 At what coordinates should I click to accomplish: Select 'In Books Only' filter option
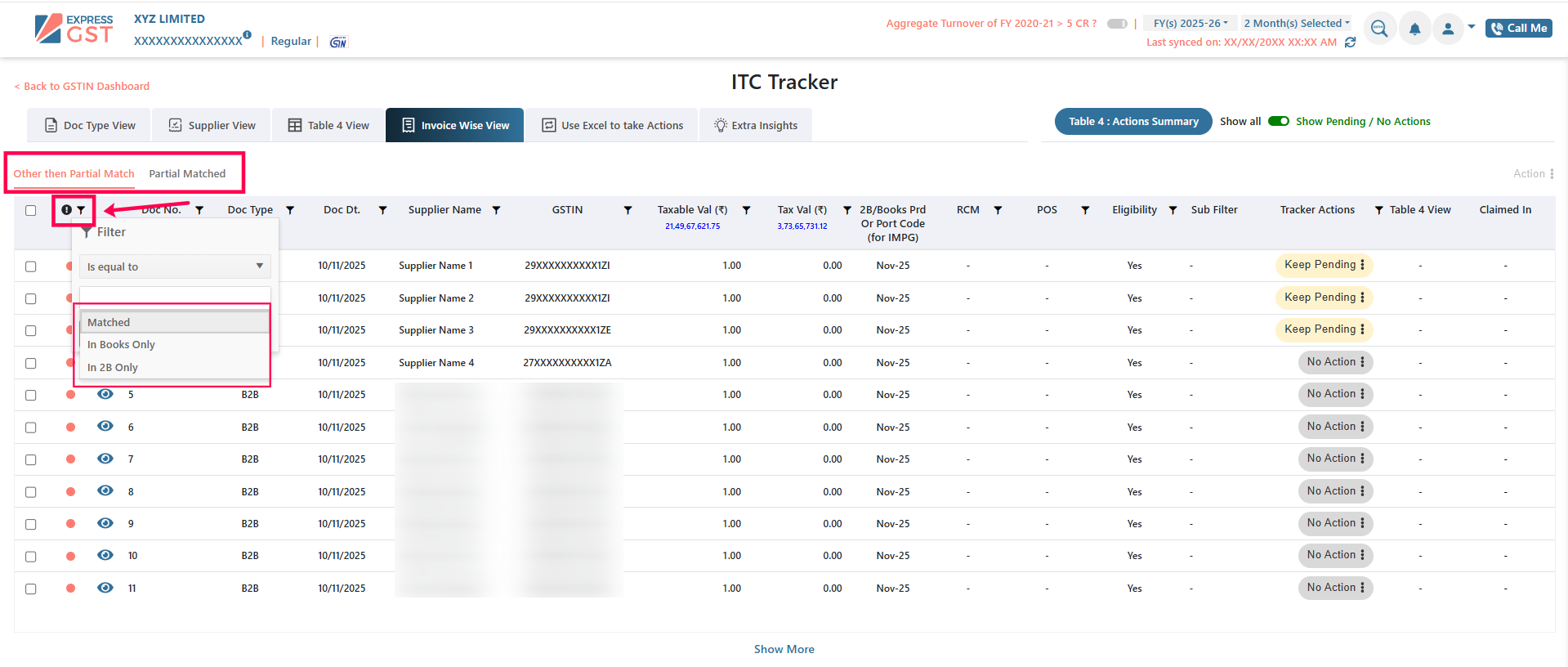click(x=121, y=345)
